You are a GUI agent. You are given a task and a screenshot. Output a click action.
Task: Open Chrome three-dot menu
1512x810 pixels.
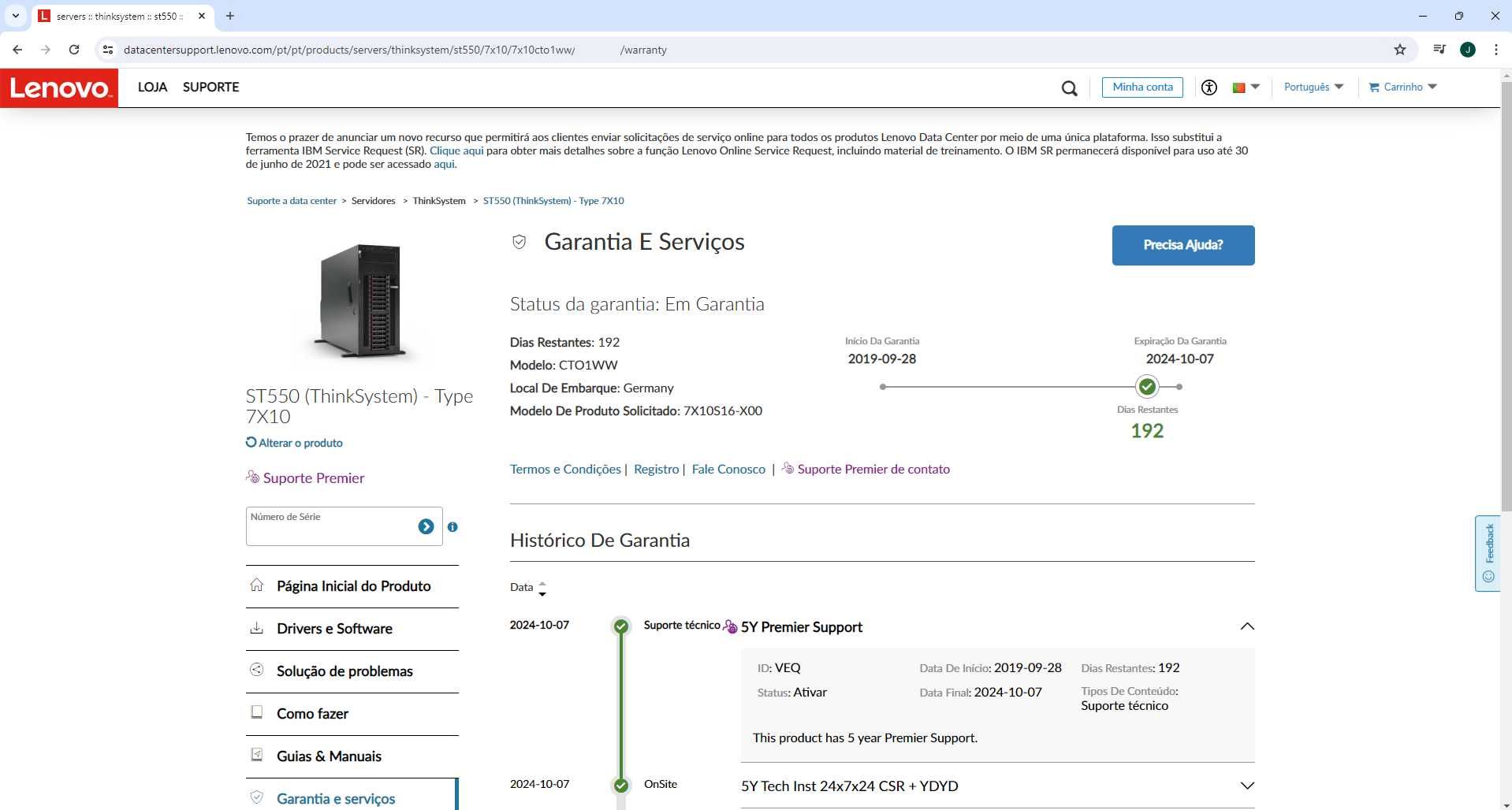1496,50
